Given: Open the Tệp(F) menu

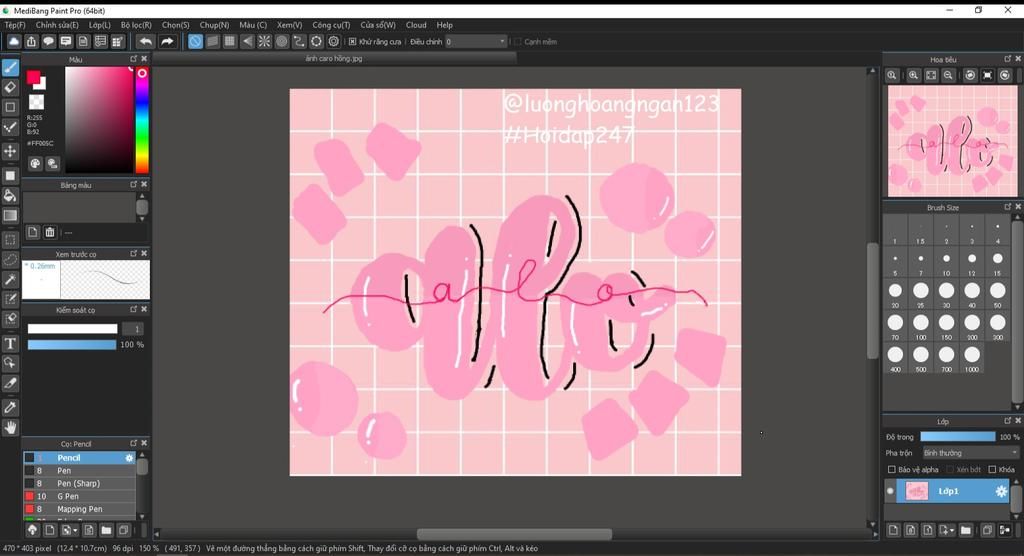Looking at the screenshot, I should (x=15, y=25).
